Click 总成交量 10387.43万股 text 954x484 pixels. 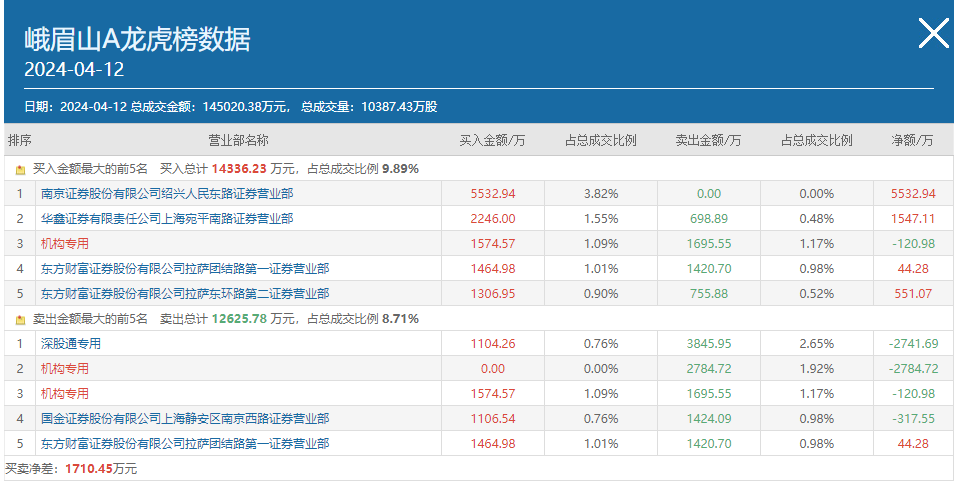click(369, 107)
